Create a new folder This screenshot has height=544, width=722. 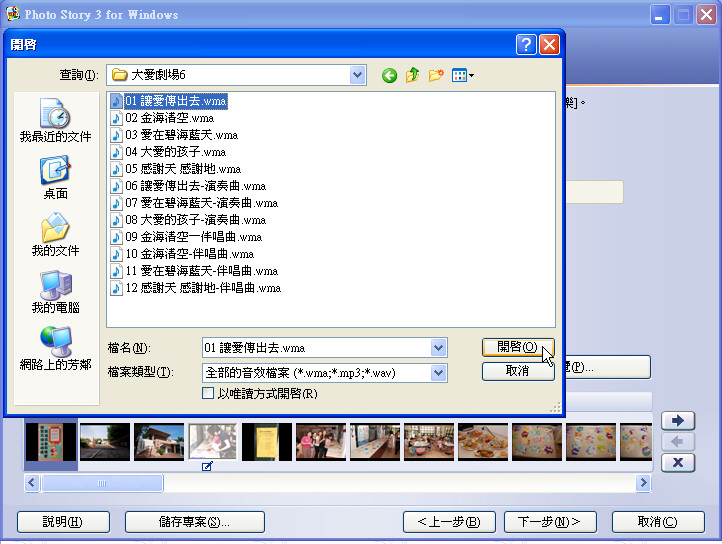436,75
